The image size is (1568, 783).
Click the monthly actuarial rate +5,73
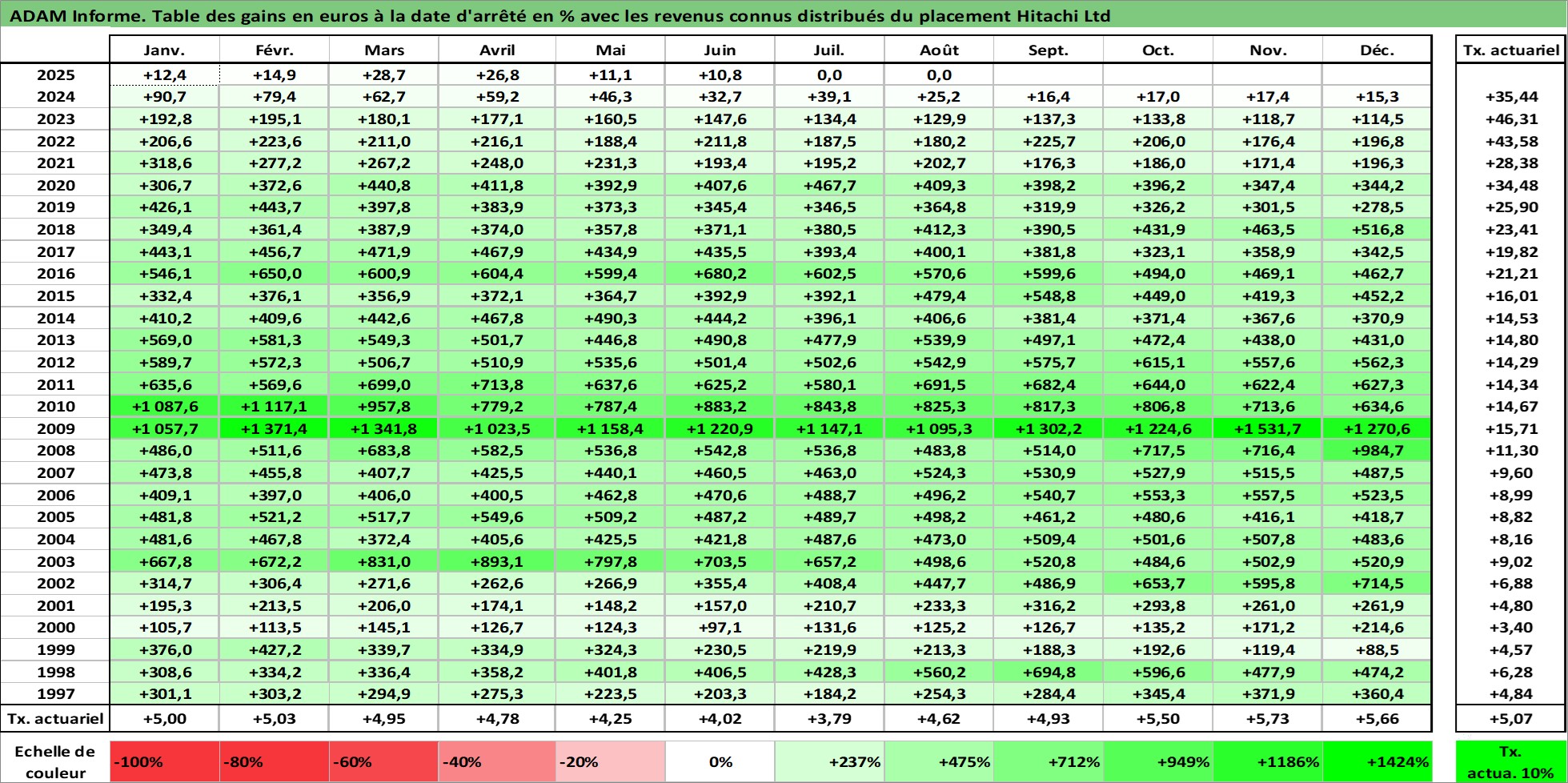tap(1268, 719)
